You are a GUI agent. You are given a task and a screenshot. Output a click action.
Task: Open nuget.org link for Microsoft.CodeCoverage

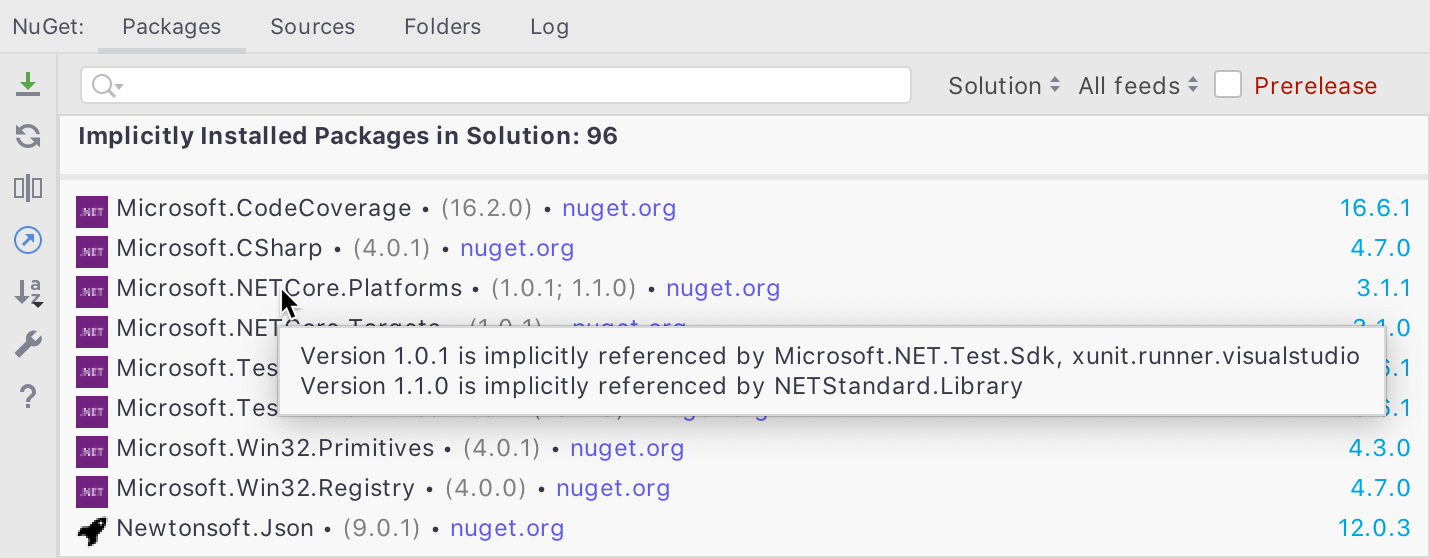619,209
